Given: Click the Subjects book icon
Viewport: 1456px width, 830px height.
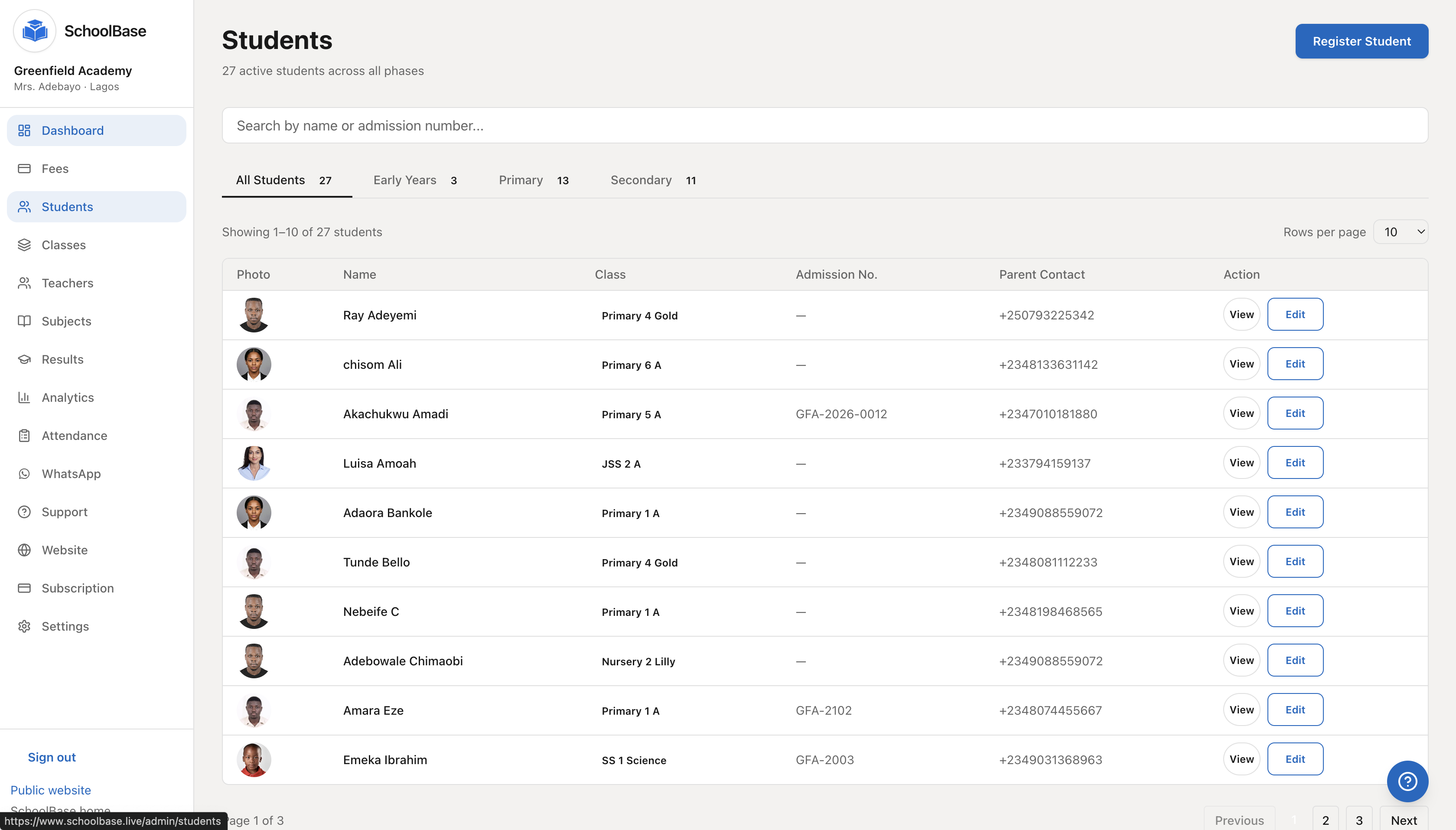Looking at the screenshot, I should (24, 322).
